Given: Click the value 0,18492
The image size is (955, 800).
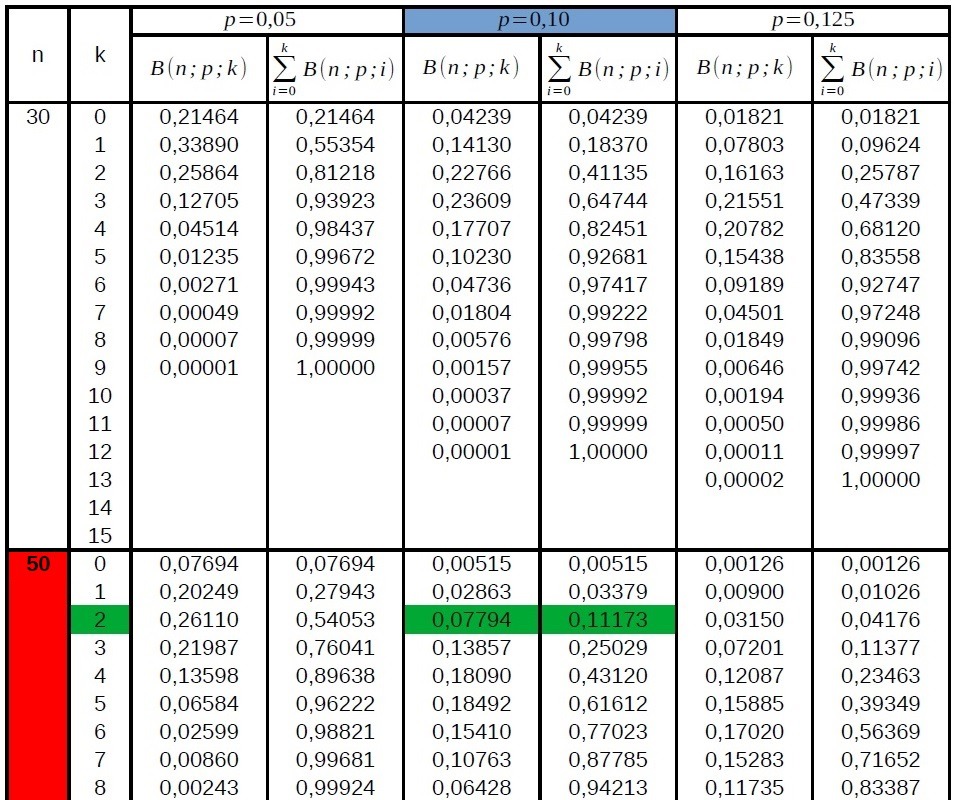Looking at the screenshot, I should click(471, 704).
